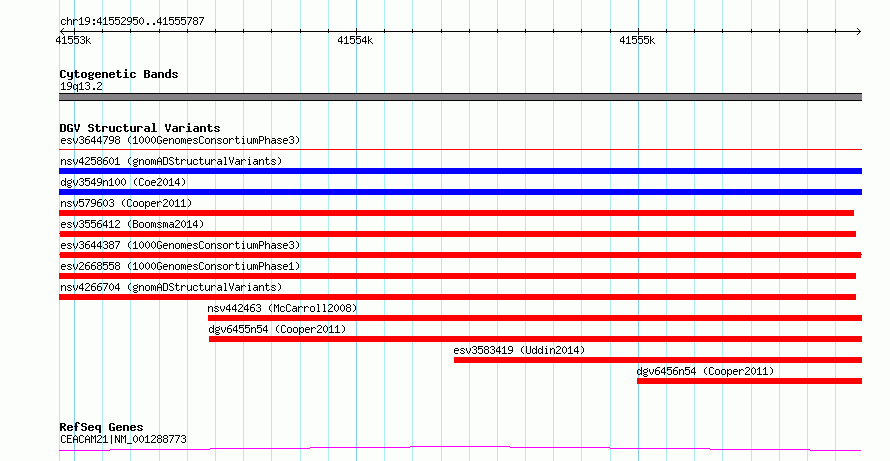Open dgv6456n54 (Cooper2011) label
This screenshot has height=461, width=890.
[x=705, y=371]
